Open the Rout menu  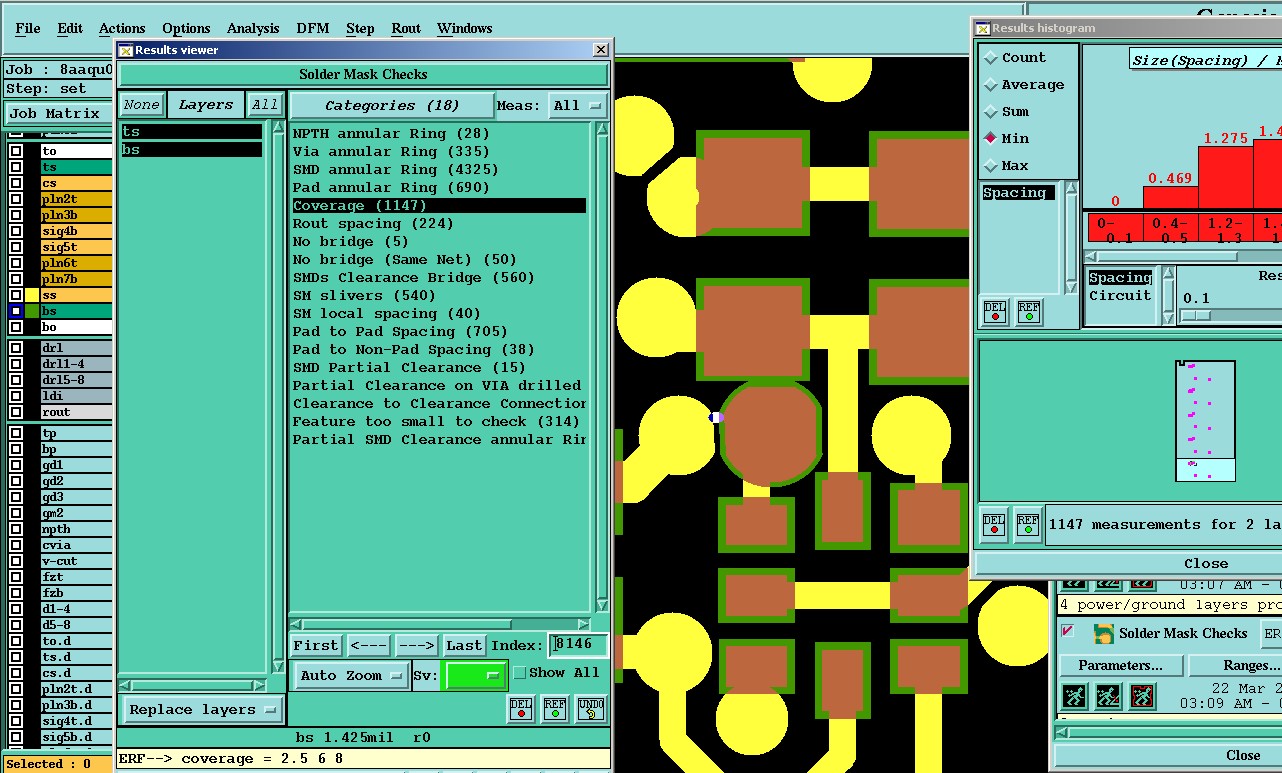(x=406, y=28)
